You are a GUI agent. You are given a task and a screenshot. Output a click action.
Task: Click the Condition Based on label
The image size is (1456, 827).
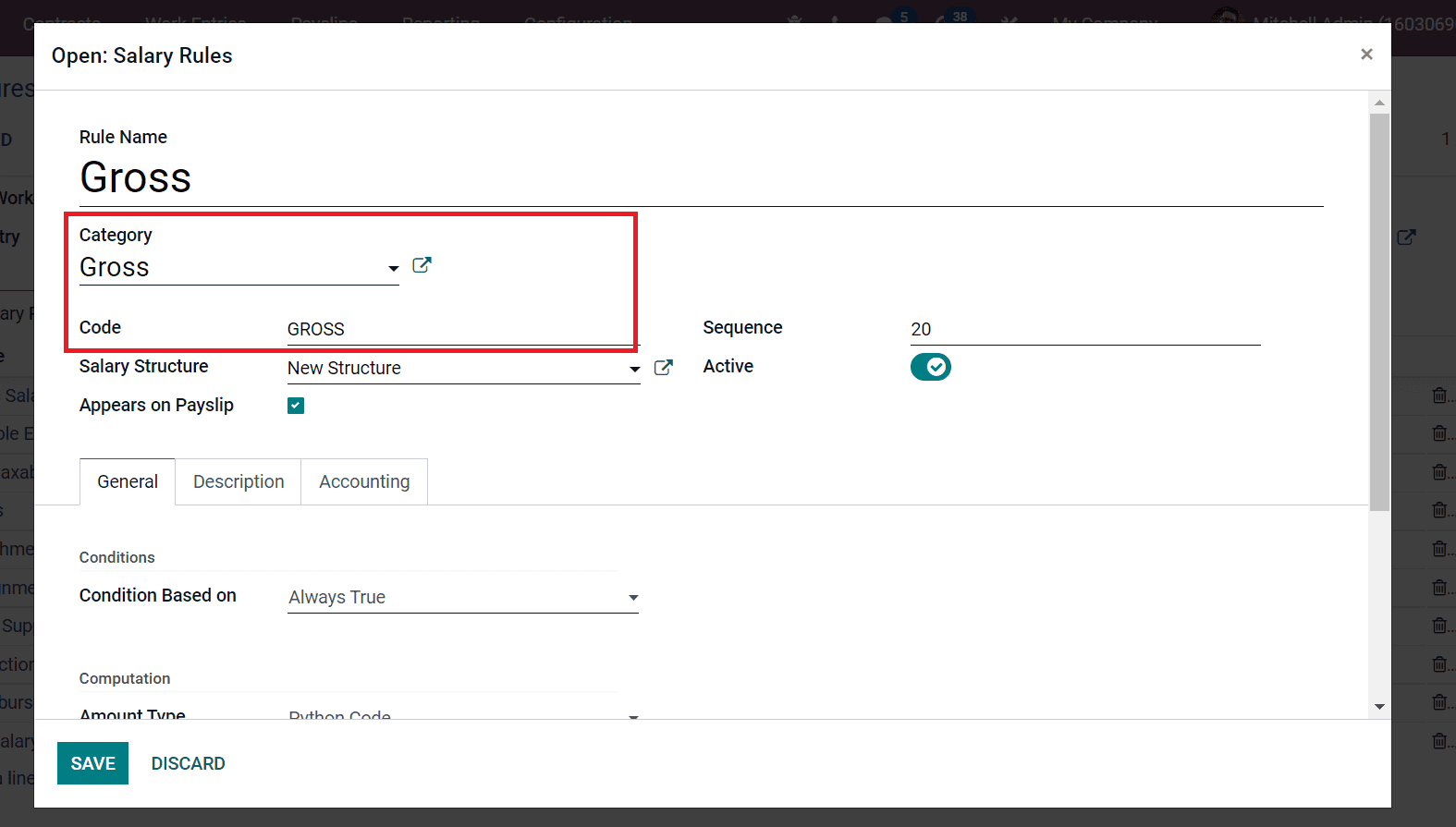(x=158, y=595)
